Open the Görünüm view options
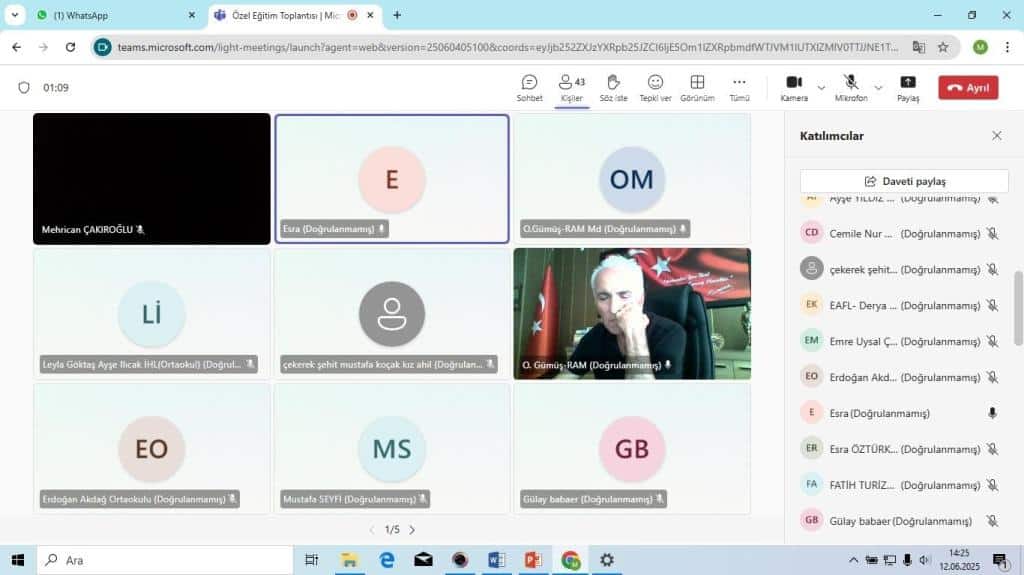1024x575 pixels. [x=697, y=88]
